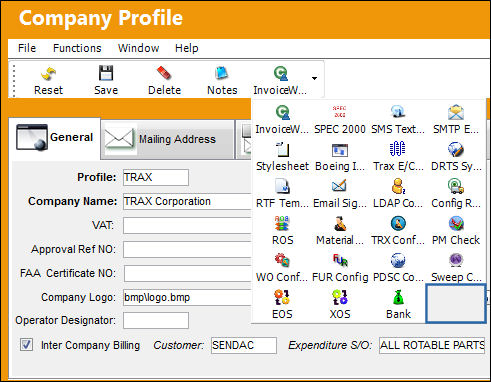Screen dimensions: 491x382
Task: Click the Company Logo path field
Action: pyautogui.click(x=187, y=297)
